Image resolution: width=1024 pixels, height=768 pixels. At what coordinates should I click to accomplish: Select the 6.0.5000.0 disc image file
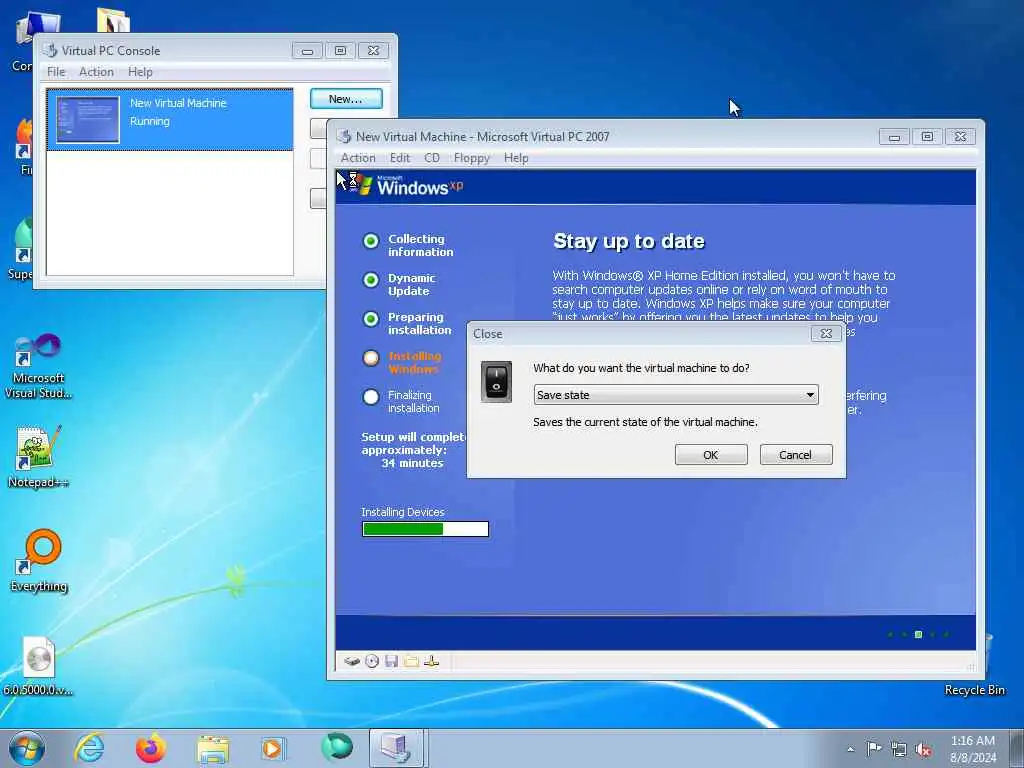38,666
